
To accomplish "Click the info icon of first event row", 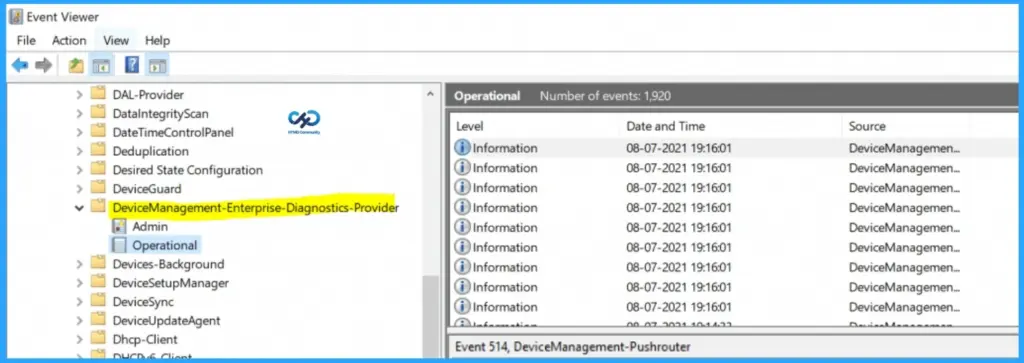I will click(x=462, y=148).
